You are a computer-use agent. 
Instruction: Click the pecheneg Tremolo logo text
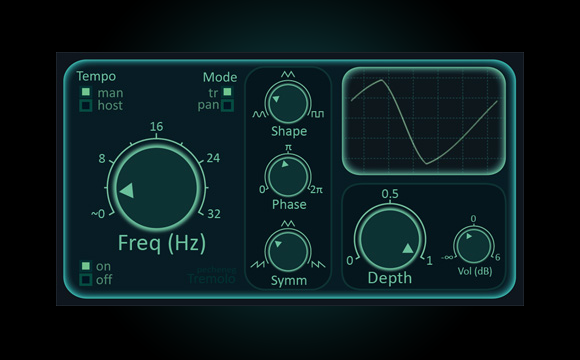[x=212, y=276]
